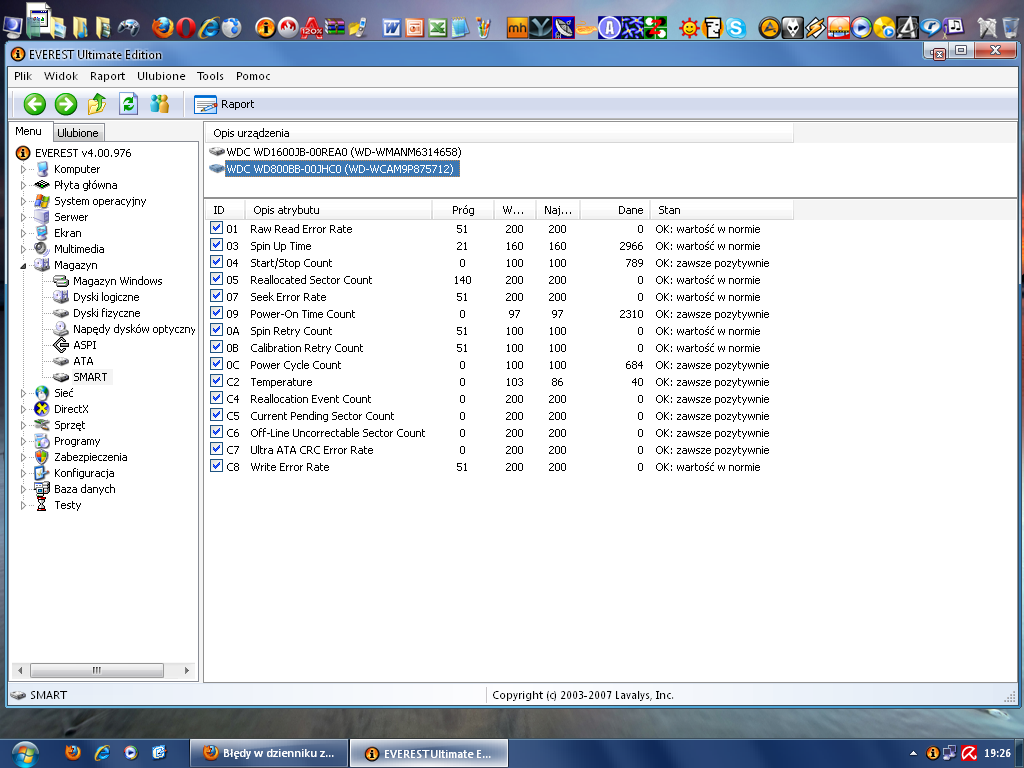Select the Dyski logiczne tree item
This screenshot has width=1024, height=768.
click(x=106, y=297)
